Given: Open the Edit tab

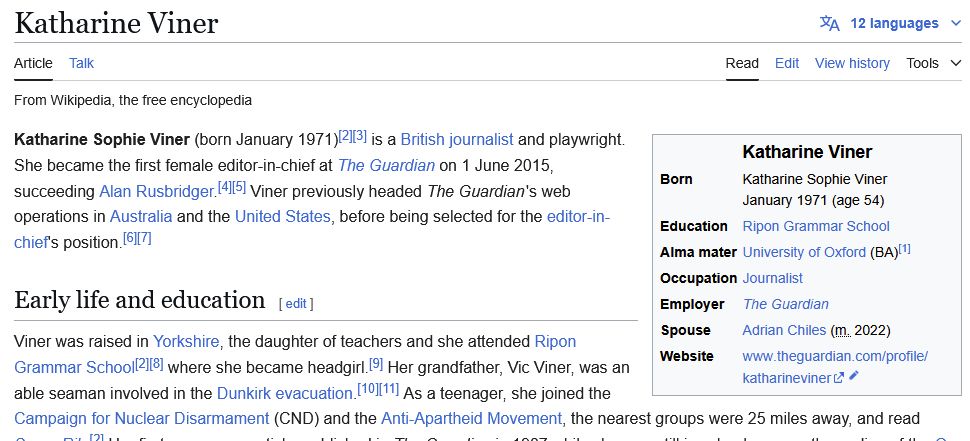Looking at the screenshot, I should [x=787, y=63].
